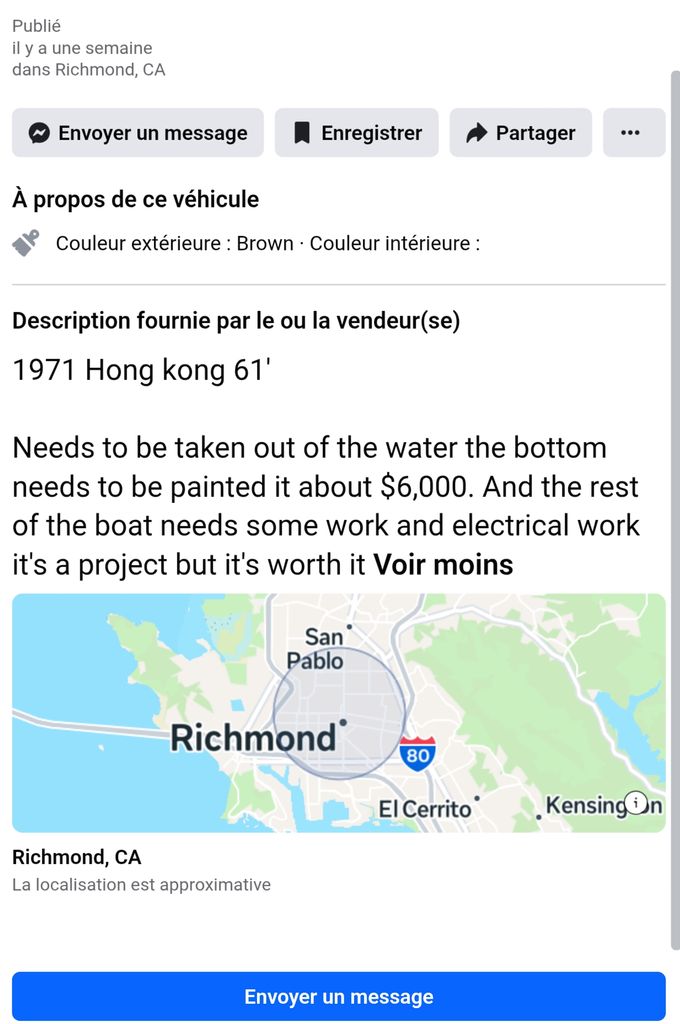Screen dimensions: 680x1024
Task: Save listing with Enregistrer button
Action: point(357,133)
